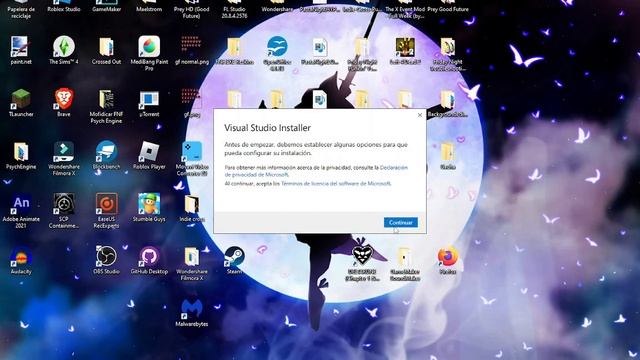Select the PsychEngine folder icon
This screenshot has height=360, width=640.
point(21,152)
